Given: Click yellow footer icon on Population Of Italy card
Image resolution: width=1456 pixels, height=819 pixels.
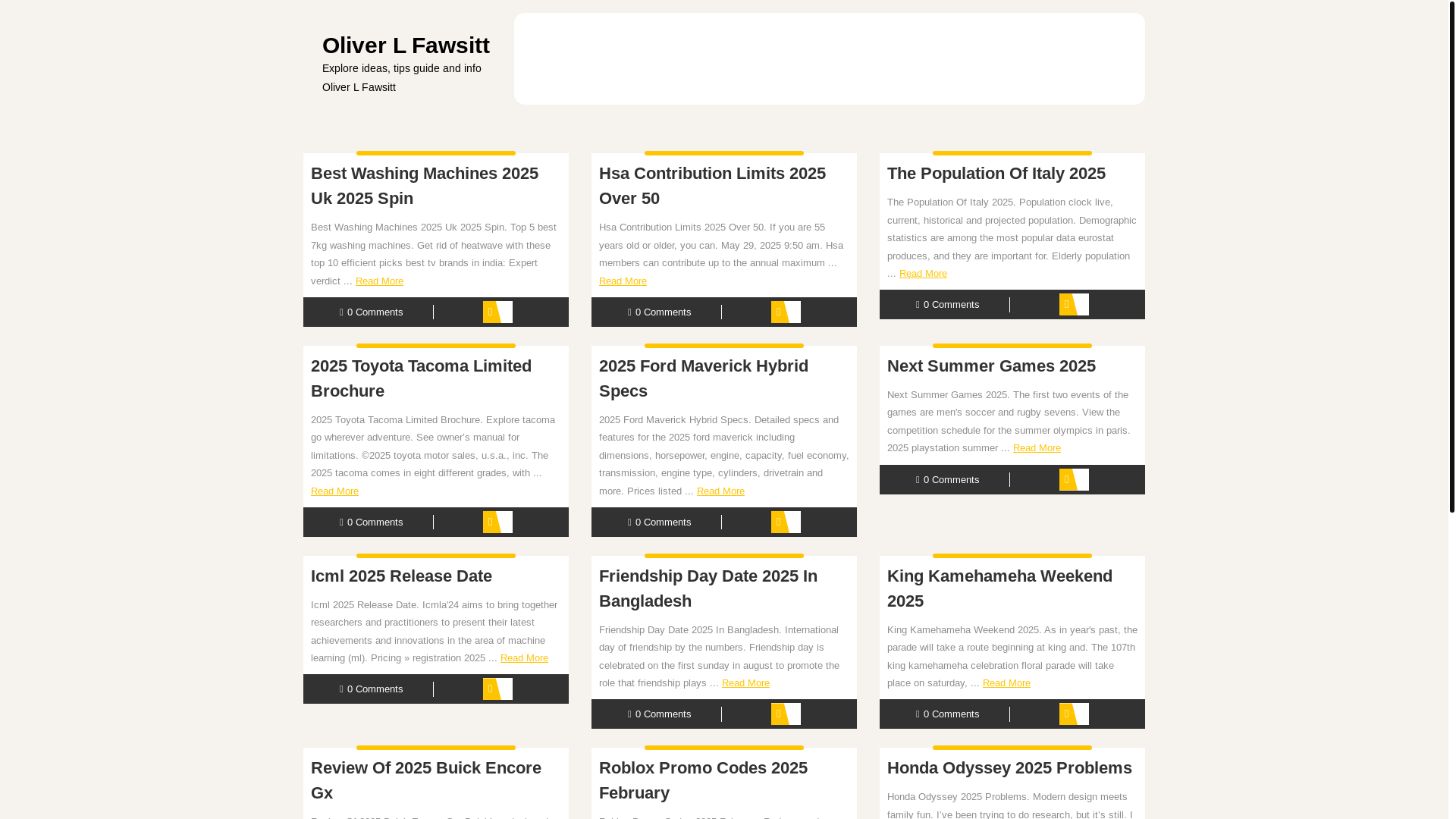Looking at the screenshot, I should click(x=1074, y=305).
